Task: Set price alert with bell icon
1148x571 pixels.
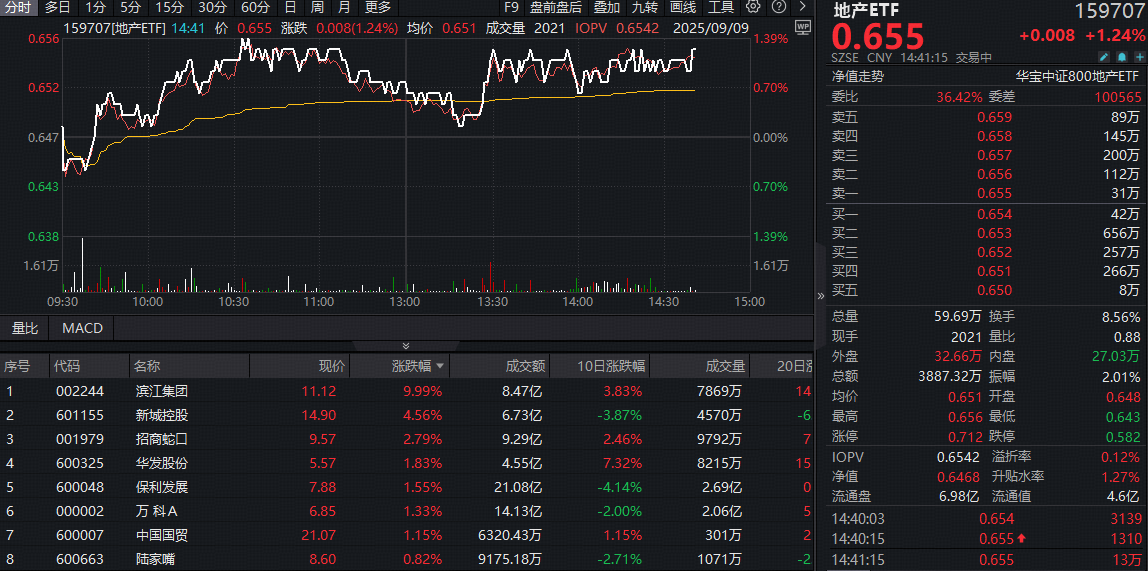Action: click(x=1121, y=57)
